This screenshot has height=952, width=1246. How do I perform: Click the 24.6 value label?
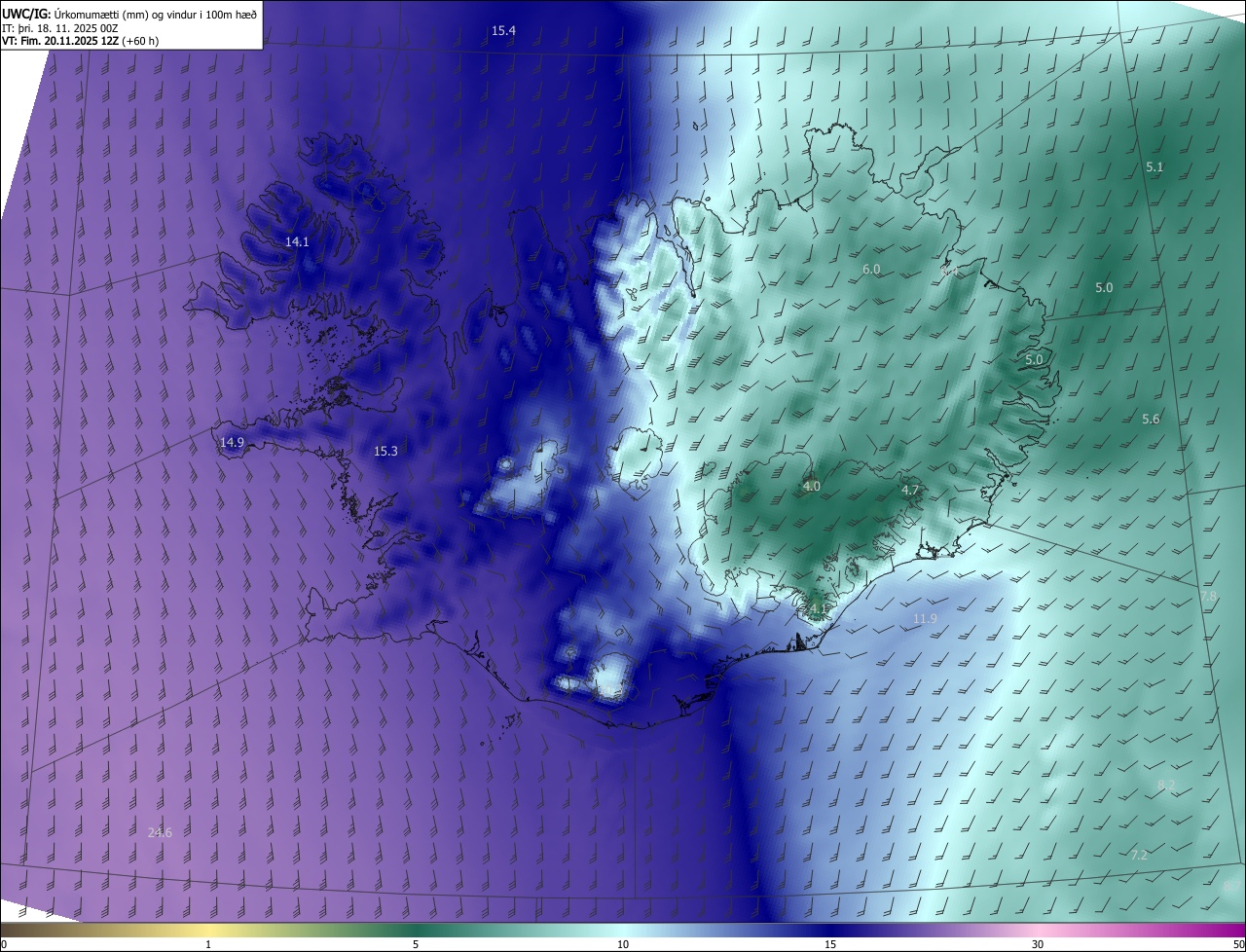click(160, 832)
